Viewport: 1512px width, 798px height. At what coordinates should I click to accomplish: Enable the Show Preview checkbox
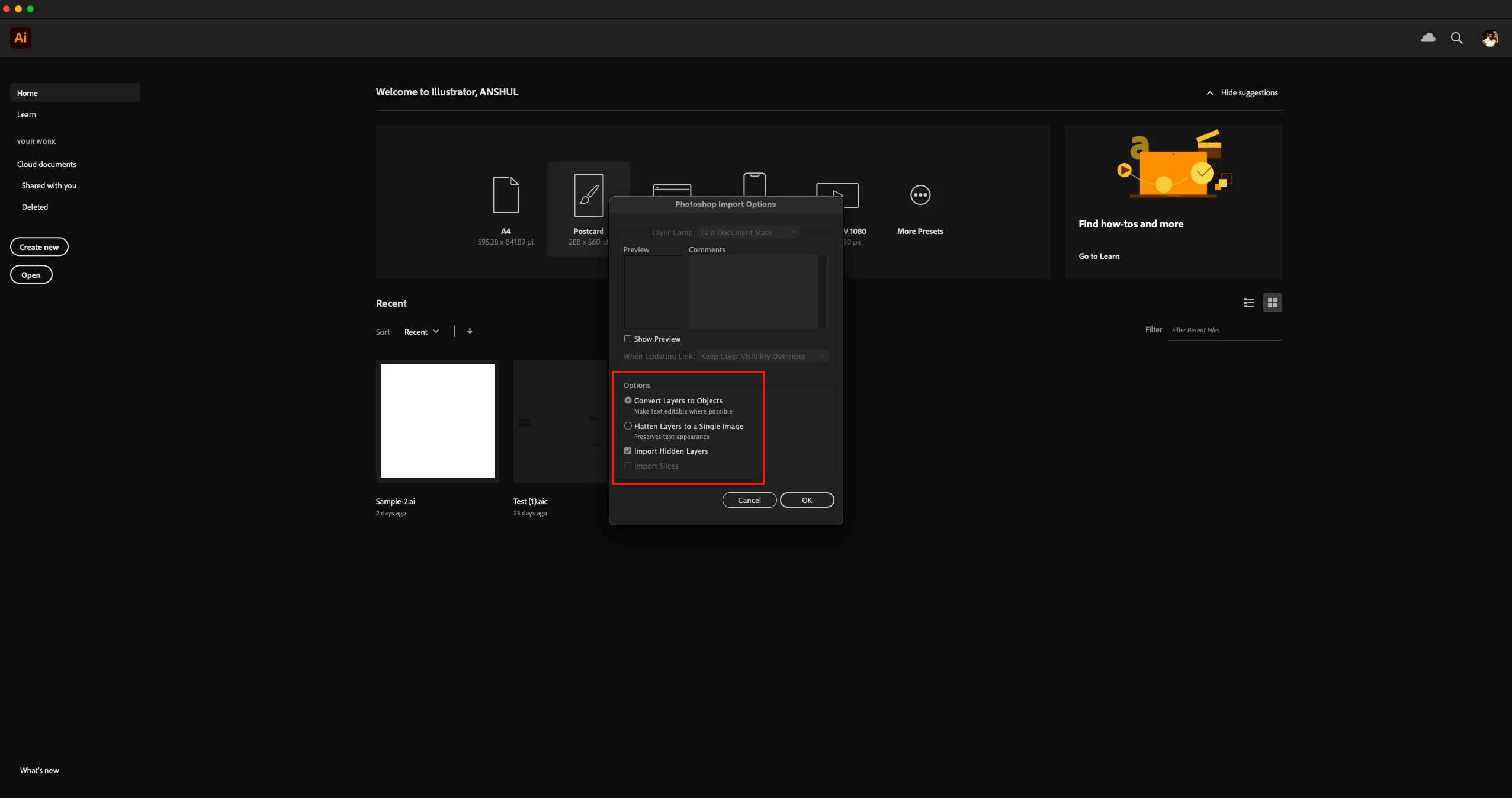pos(628,339)
